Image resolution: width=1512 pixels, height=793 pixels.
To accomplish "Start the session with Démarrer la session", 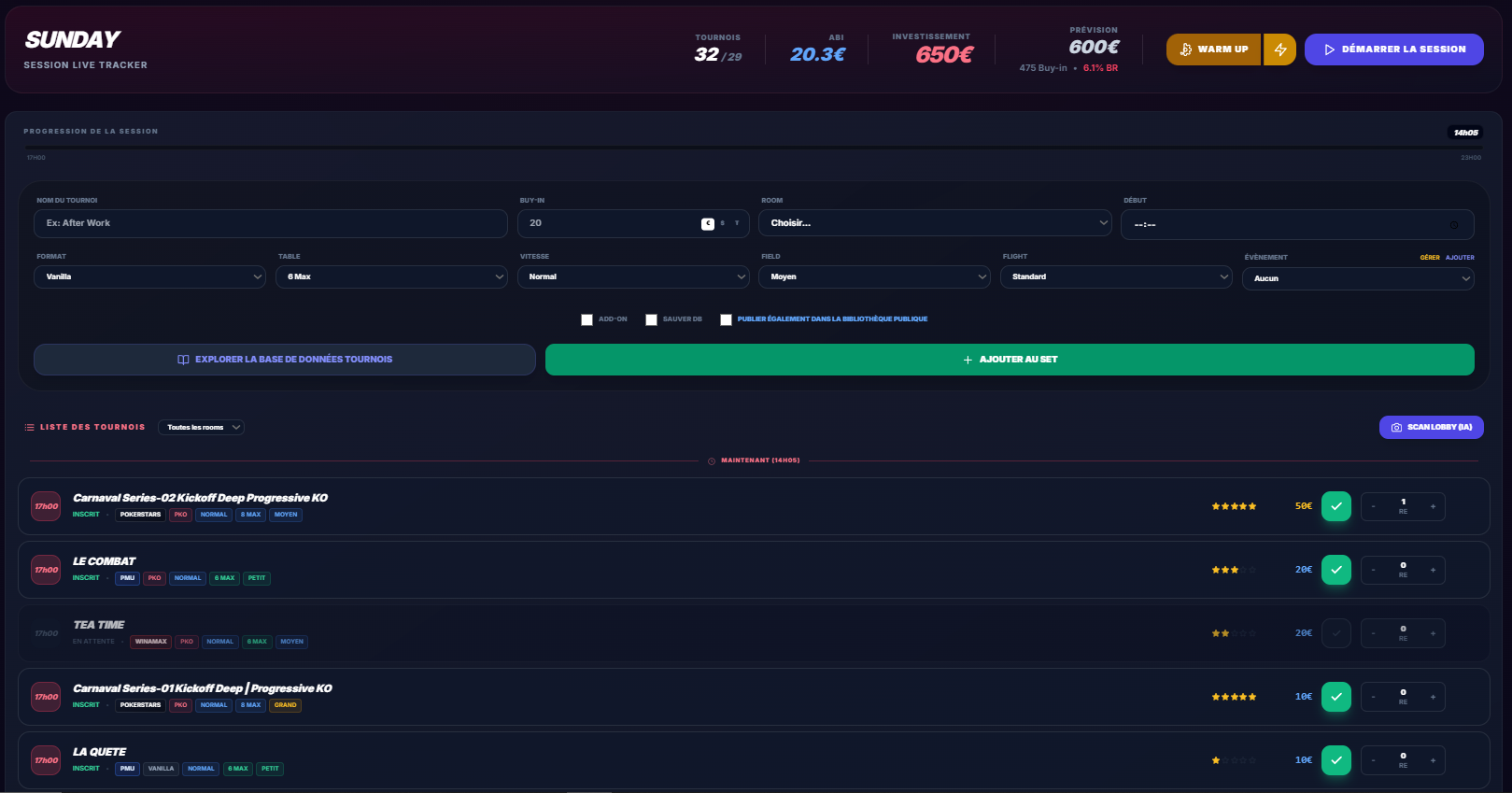I will coord(1394,50).
